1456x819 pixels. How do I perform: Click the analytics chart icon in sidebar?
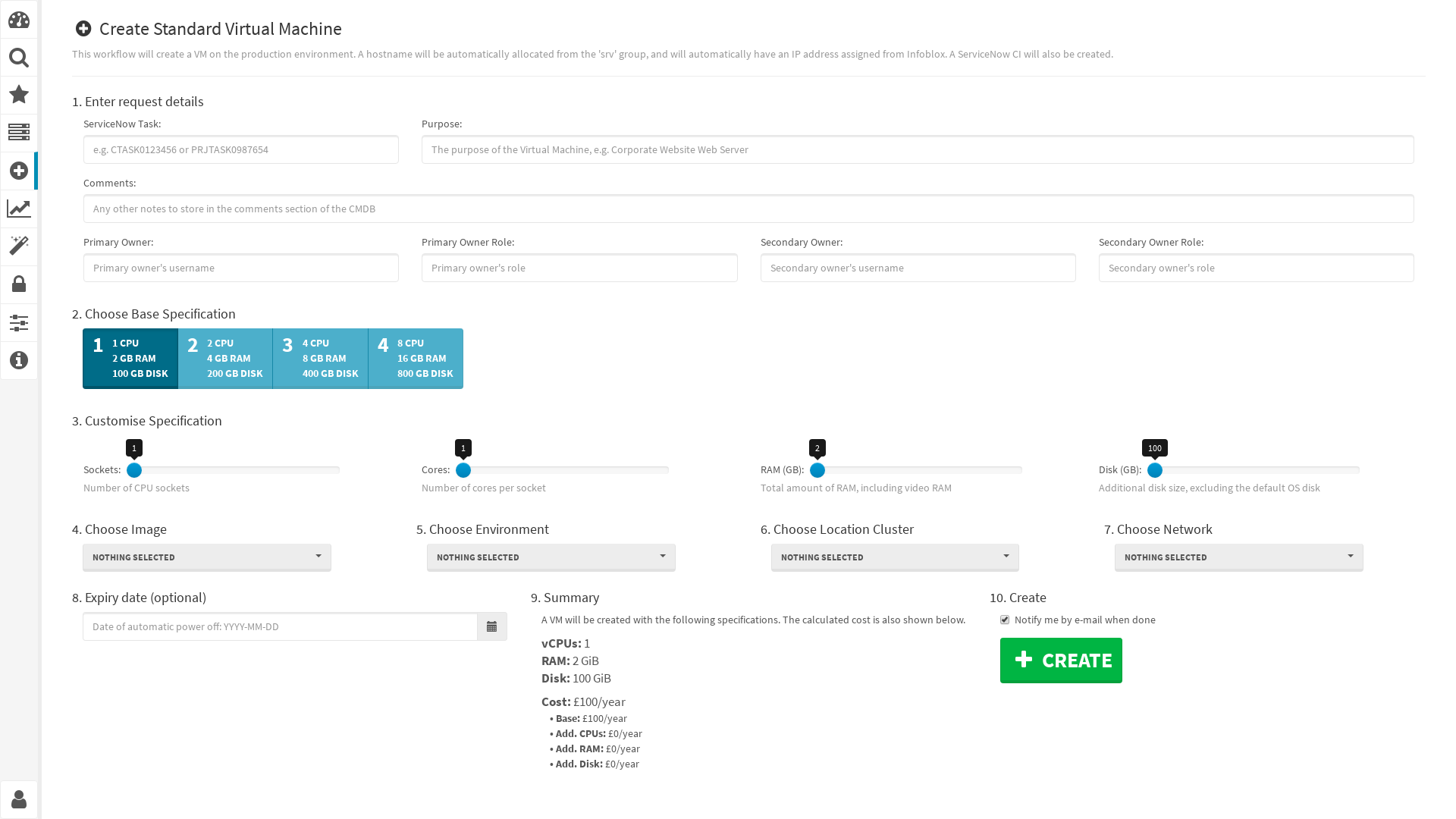point(18,207)
